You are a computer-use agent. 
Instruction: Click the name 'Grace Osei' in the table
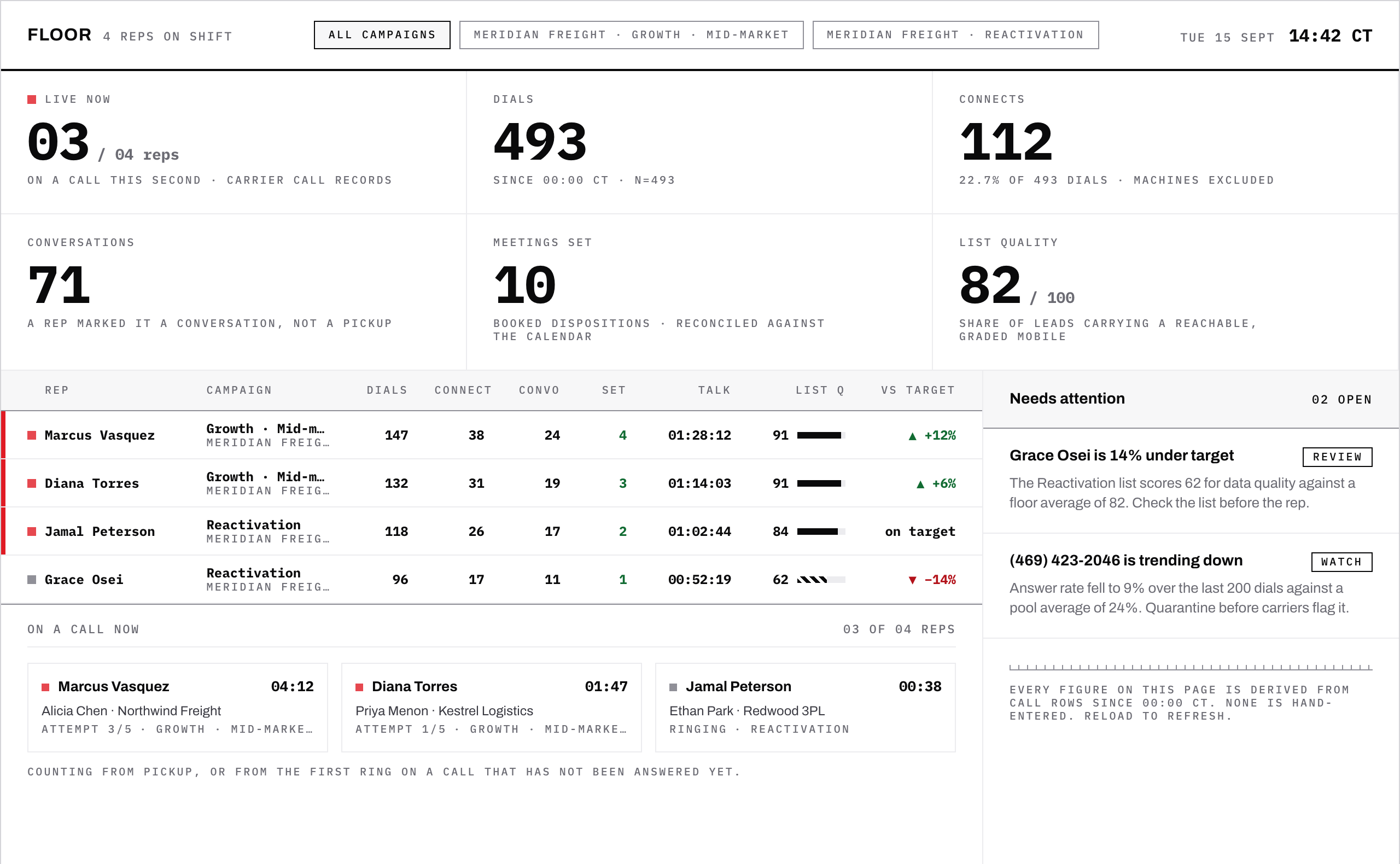[x=84, y=580]
